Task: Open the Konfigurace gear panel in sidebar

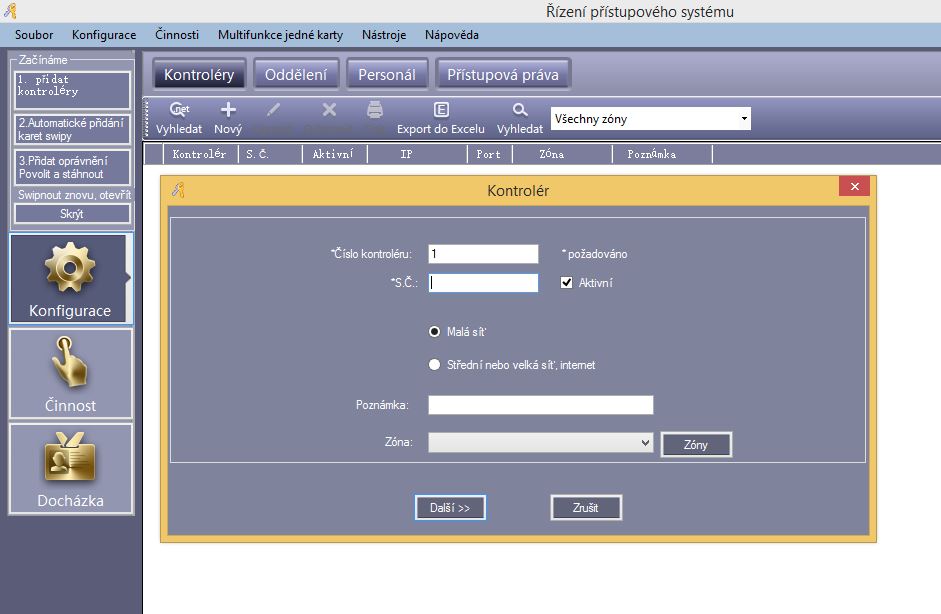Action: click(x=70, y=278)
